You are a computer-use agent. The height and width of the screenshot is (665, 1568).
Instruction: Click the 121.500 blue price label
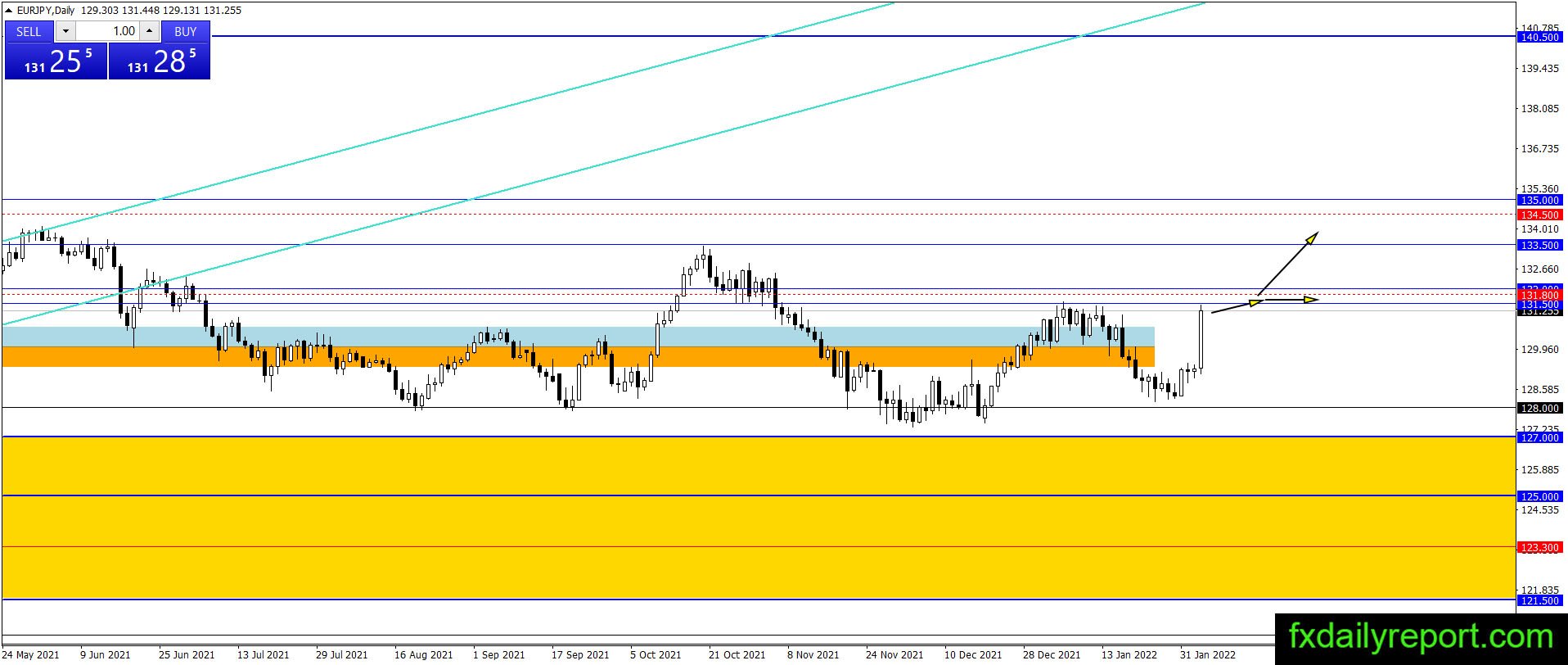point(1539,601)
